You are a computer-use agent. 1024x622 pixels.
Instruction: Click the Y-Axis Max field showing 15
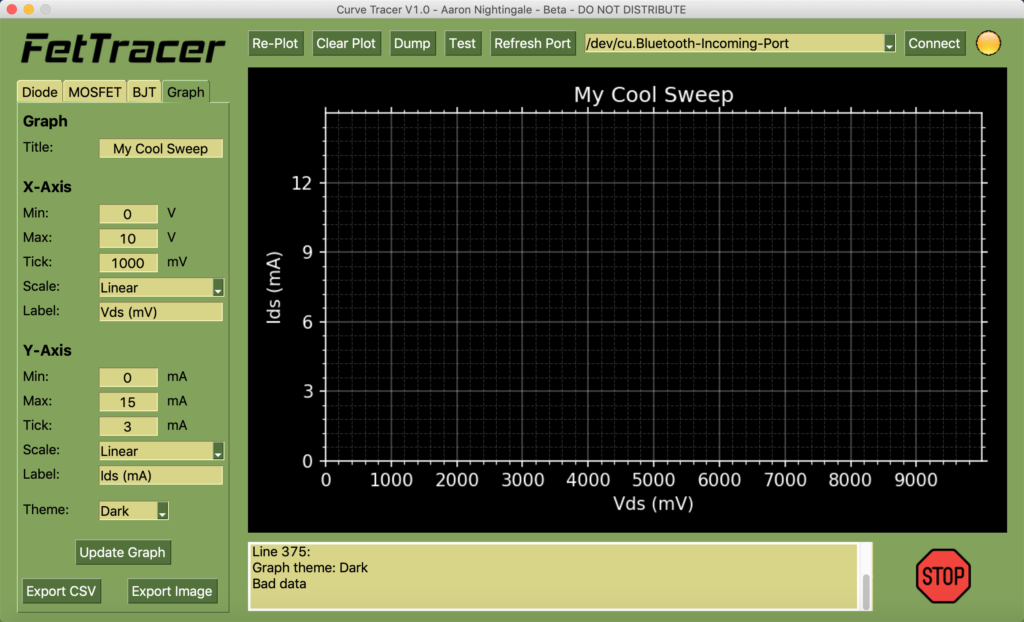pyautogui.click(x=128, y=402)
